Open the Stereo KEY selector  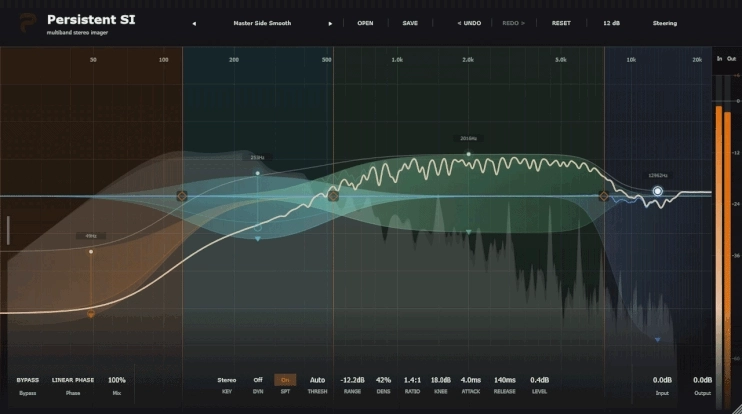point(227,380)
